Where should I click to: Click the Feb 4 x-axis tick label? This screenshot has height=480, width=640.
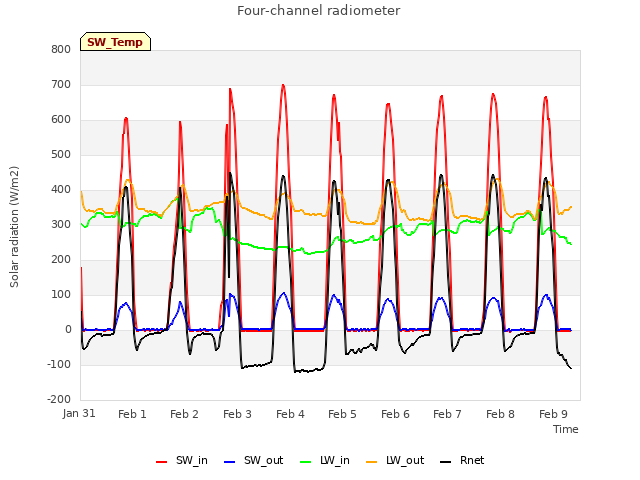[290, 414]
